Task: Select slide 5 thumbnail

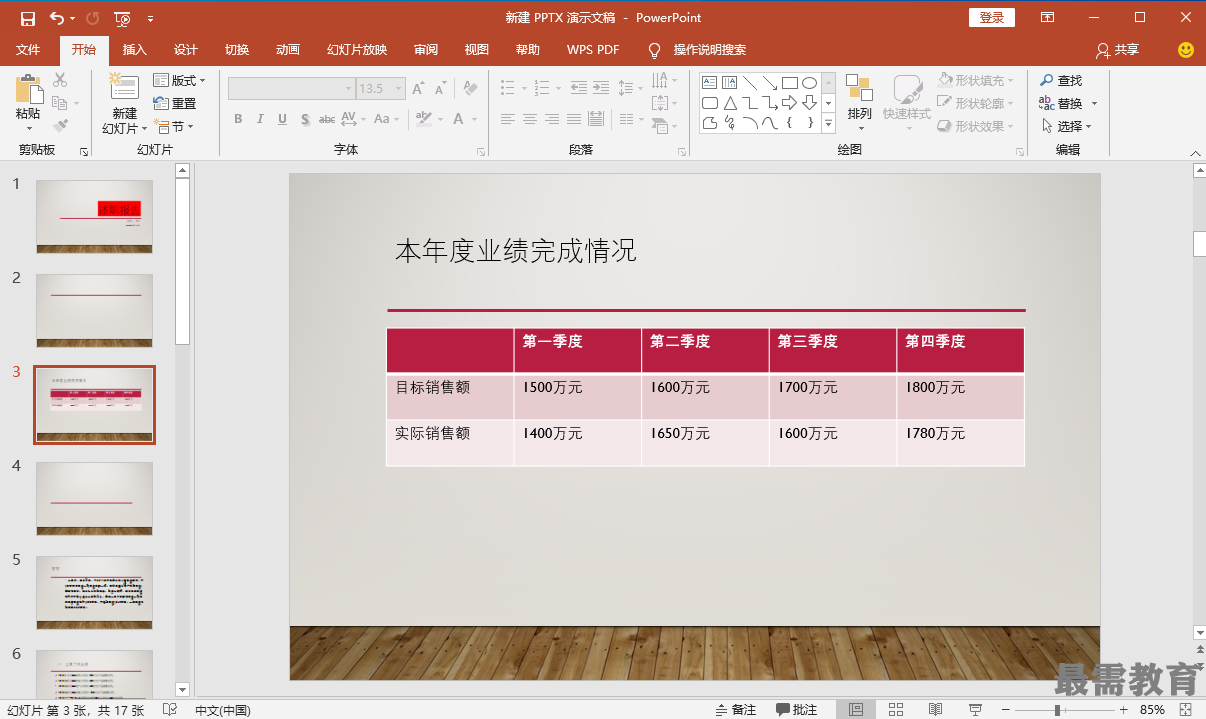Action: pyautogui.click(x=95, y=592)
